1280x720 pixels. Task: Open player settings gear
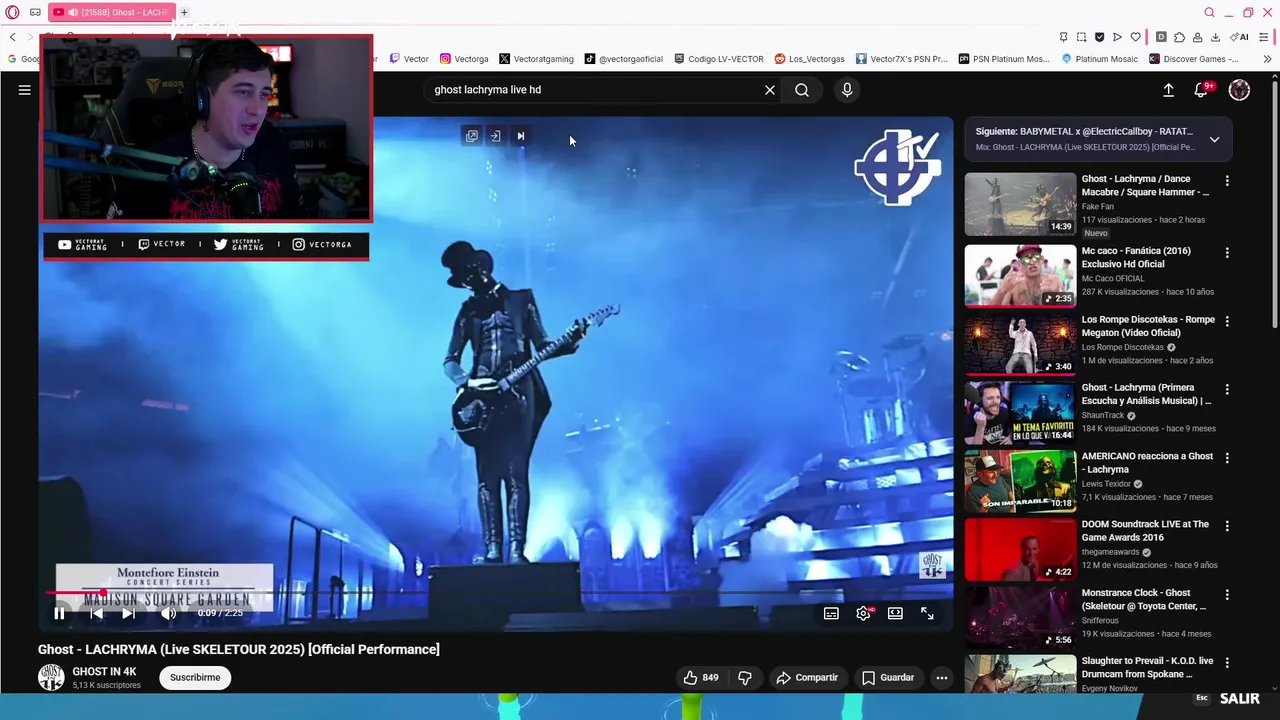(864, 613)
